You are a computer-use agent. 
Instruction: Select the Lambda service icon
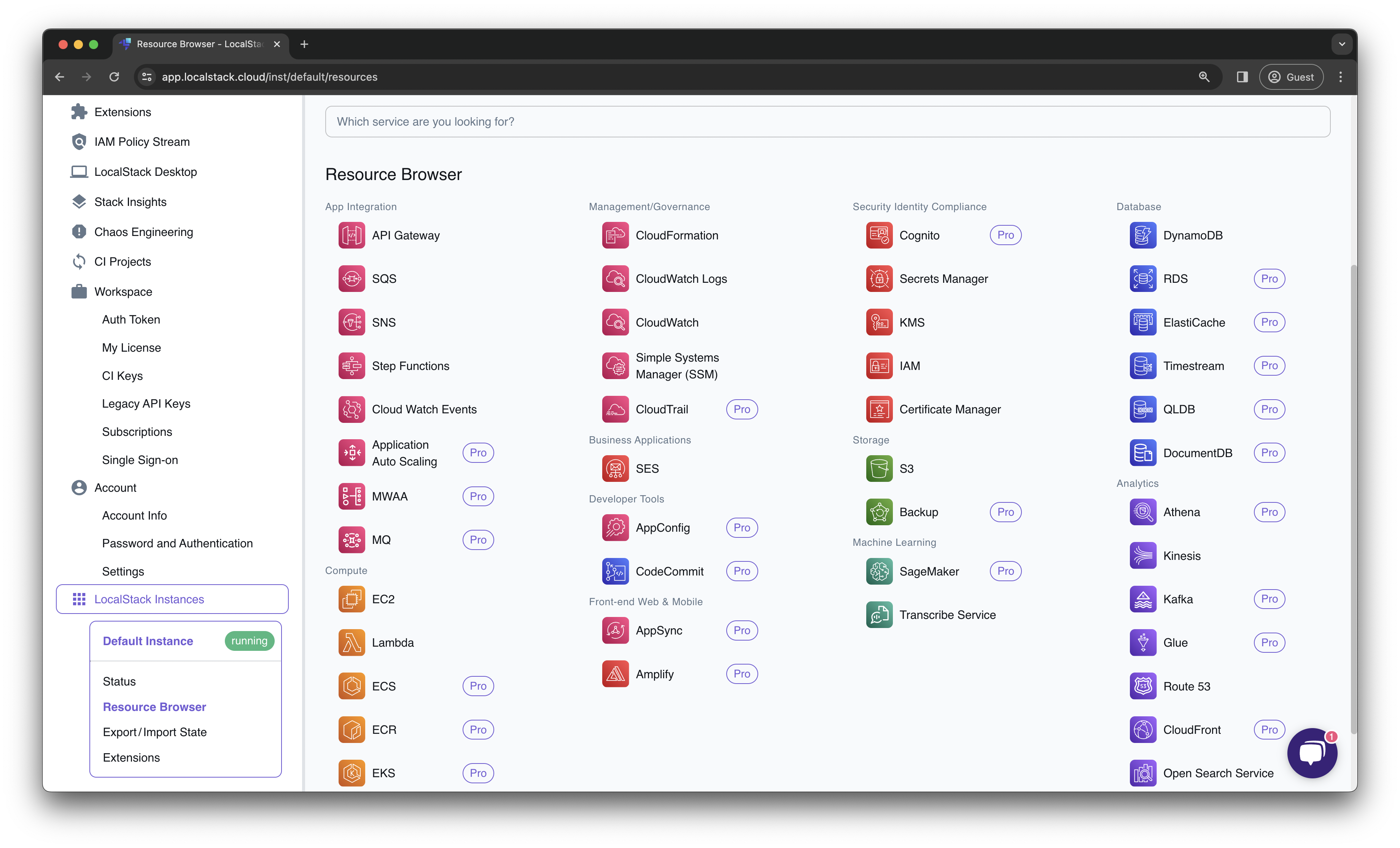click(352, 642)
